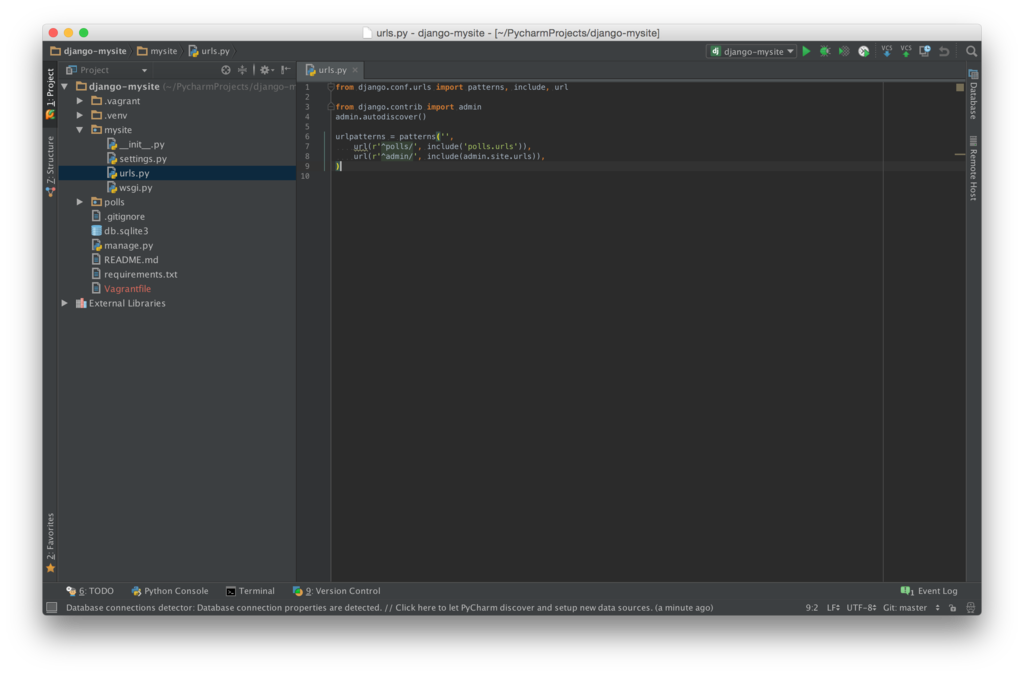Image resolution: width=1024 pixels, height=676 pixels.
Task: Open the Remote Host tool window
Action: point(973,169)
